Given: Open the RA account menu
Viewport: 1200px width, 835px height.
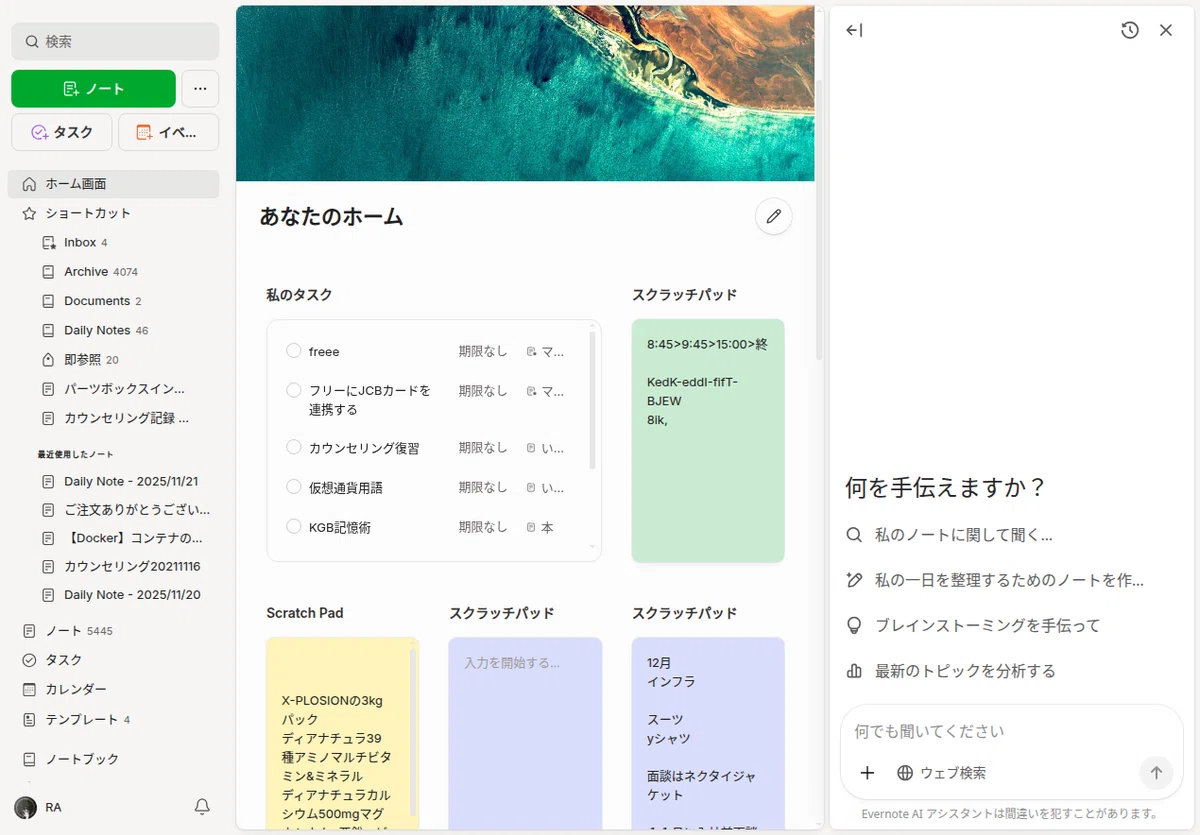Looking at the screenshot, I should point(40,807).
